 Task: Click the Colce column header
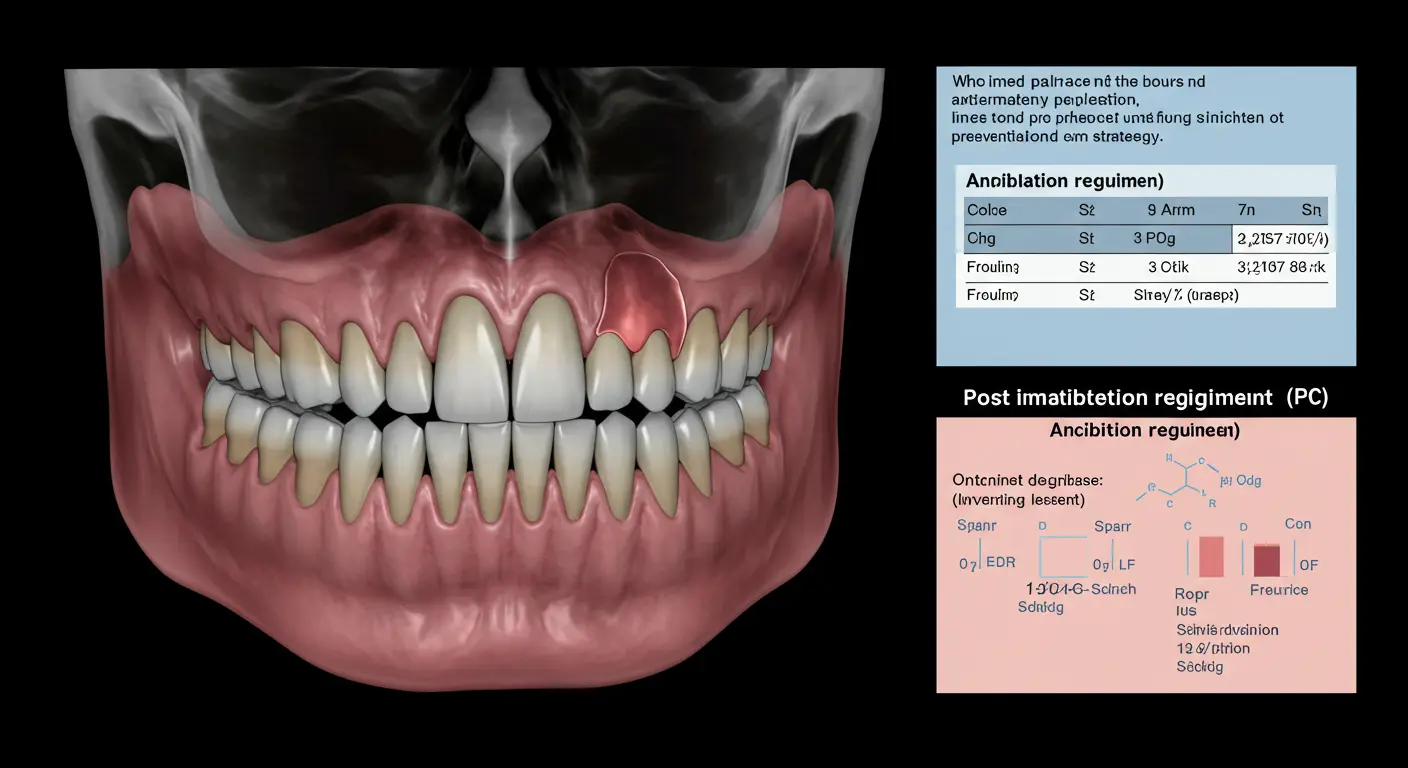[x=987, y=210]
